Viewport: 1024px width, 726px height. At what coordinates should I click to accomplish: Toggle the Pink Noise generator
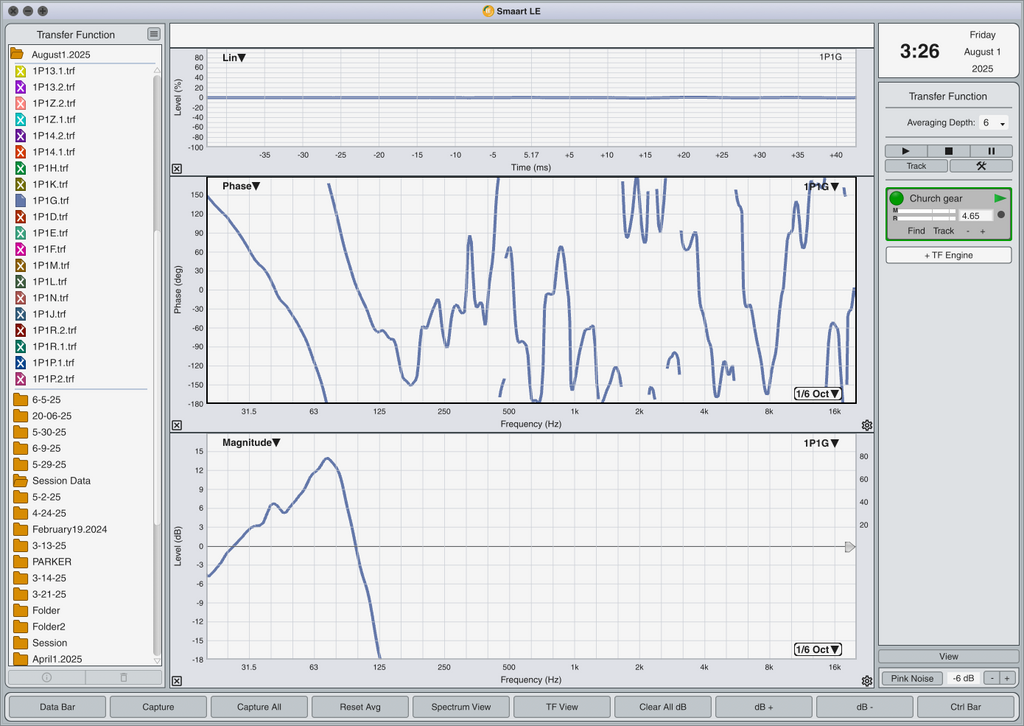pyautogui.click(x=912, y=678)
